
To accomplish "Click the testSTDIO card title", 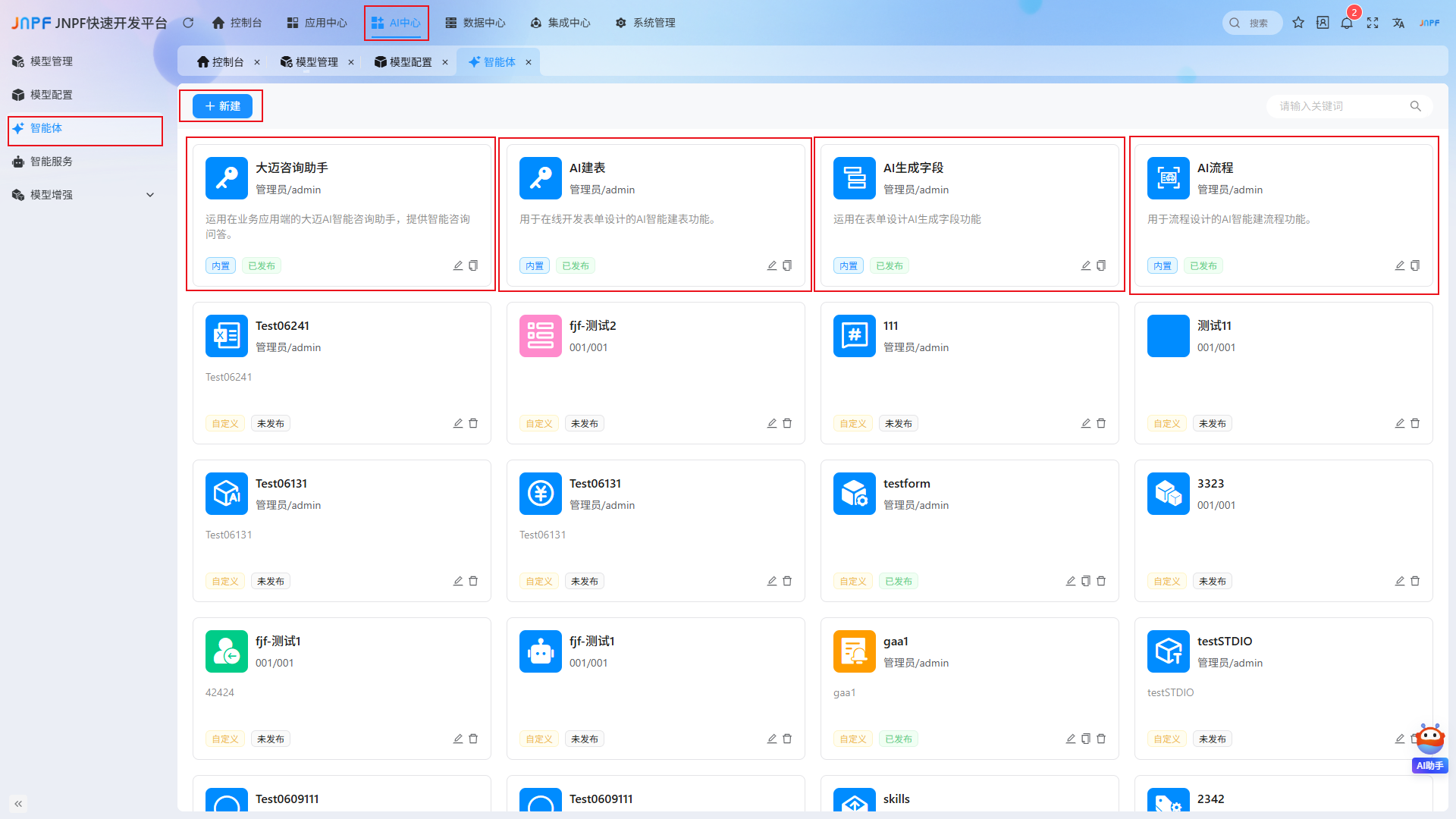I will [1225, 641].
